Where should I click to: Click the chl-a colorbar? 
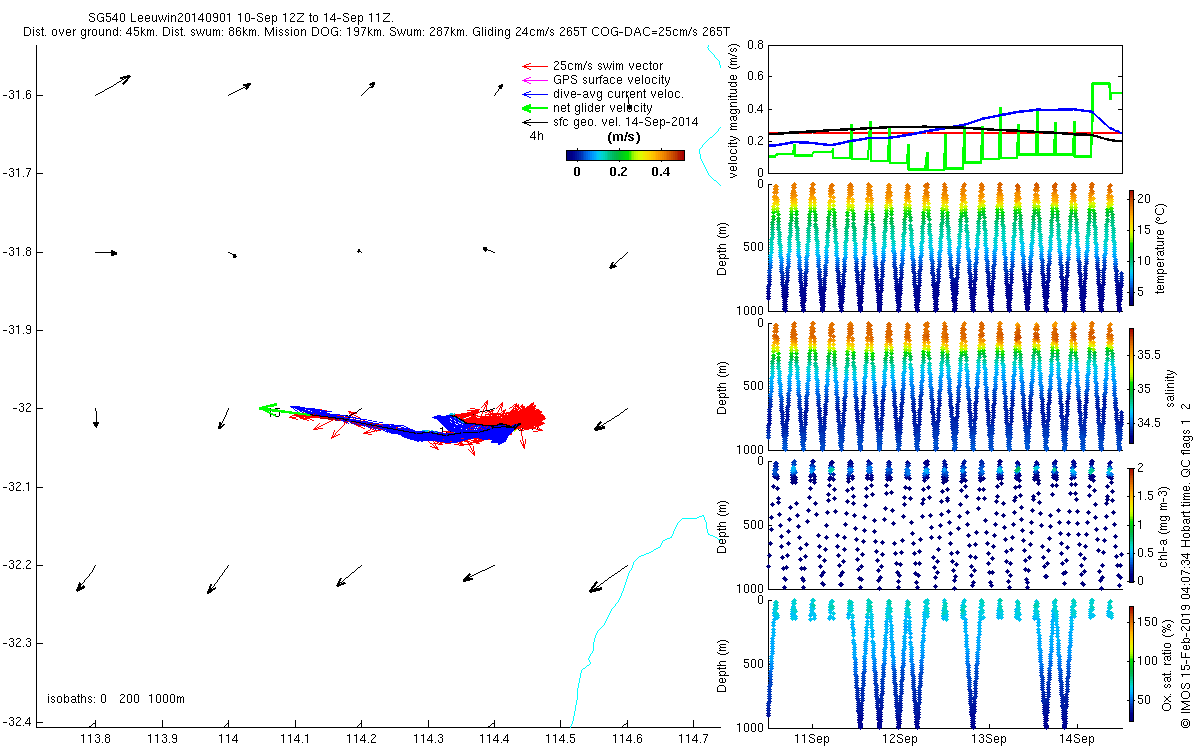(x=1132, y=524)
